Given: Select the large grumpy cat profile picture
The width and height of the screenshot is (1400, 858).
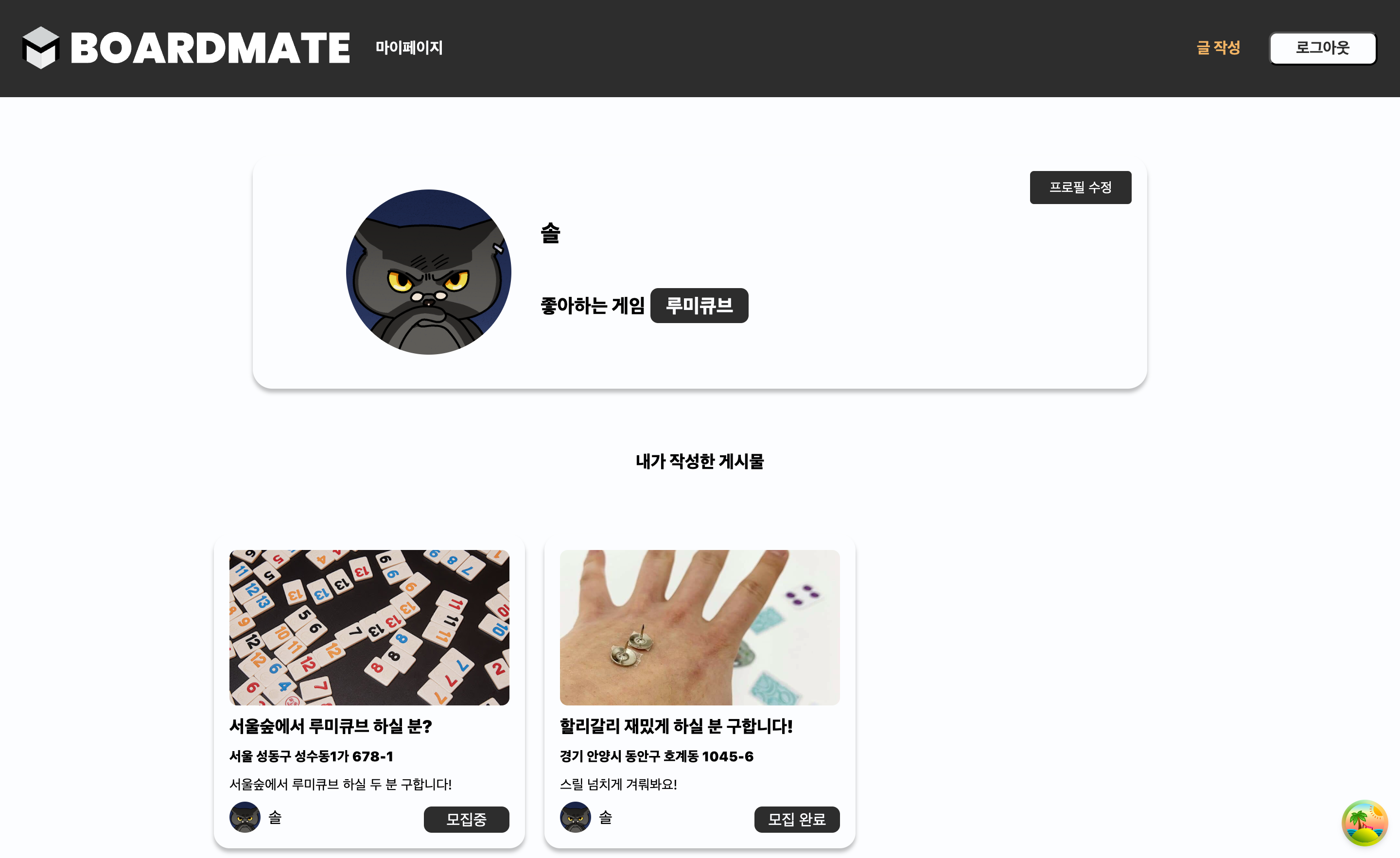Looking at the screenshot, I should point(428,272).
